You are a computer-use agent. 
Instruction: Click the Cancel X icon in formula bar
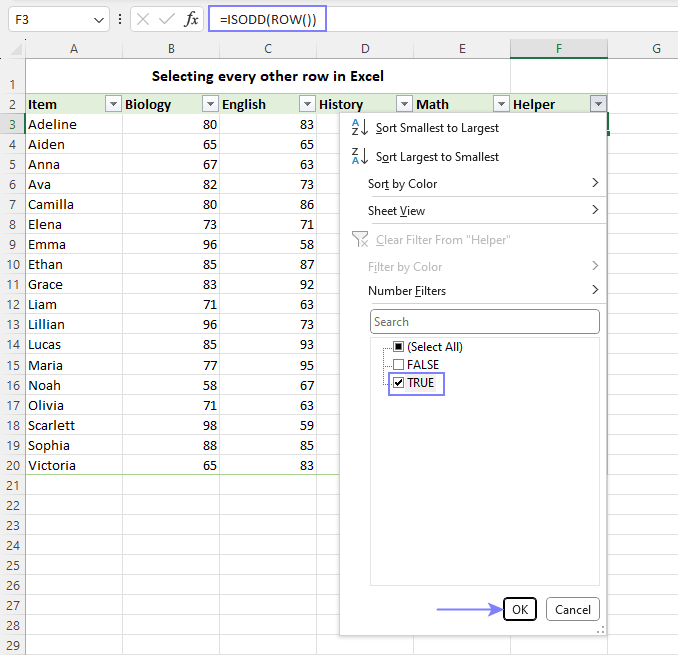[x=144, y=20]
